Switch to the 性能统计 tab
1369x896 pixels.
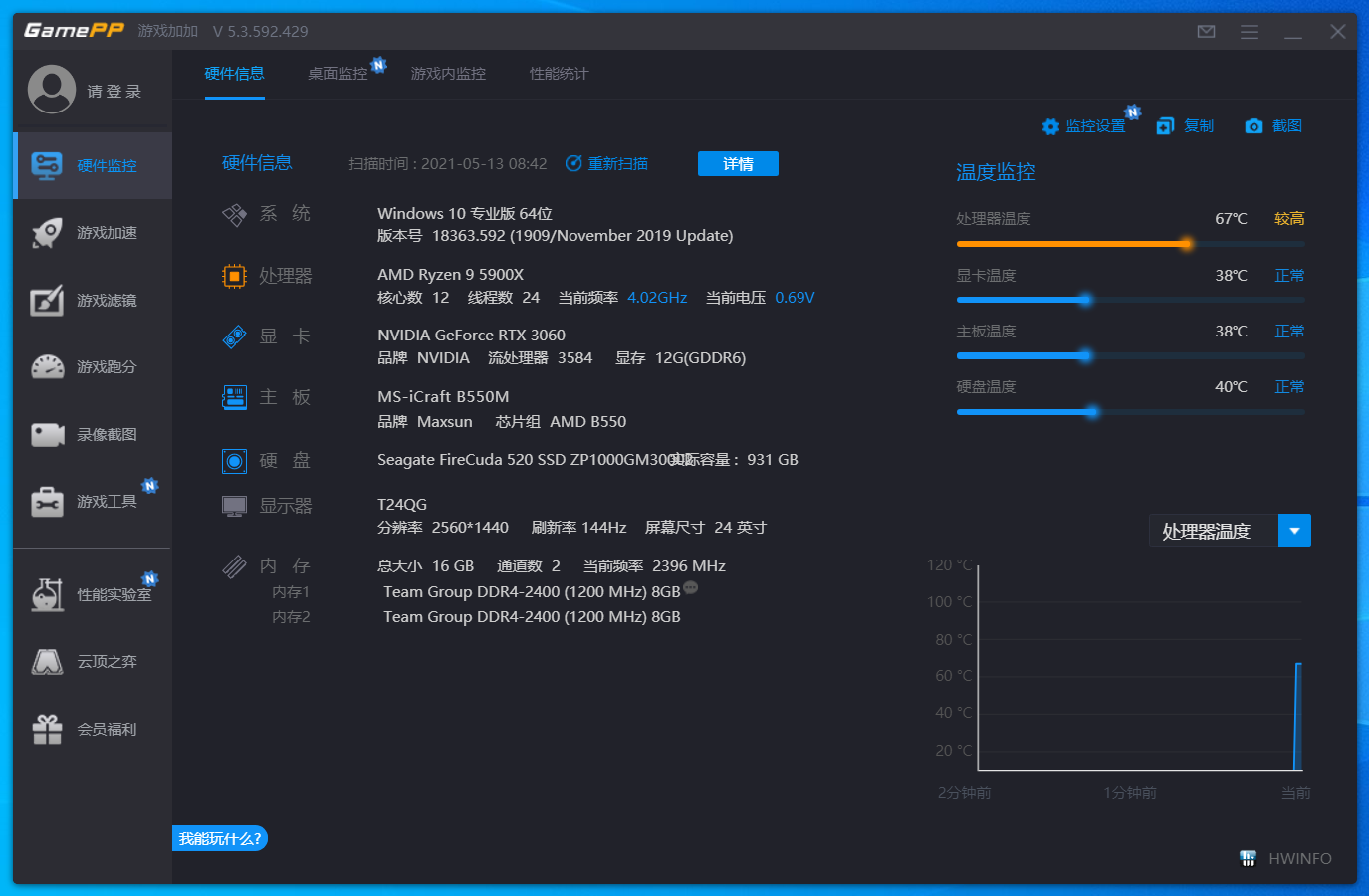pyautogui.click(x=559, y=73)
